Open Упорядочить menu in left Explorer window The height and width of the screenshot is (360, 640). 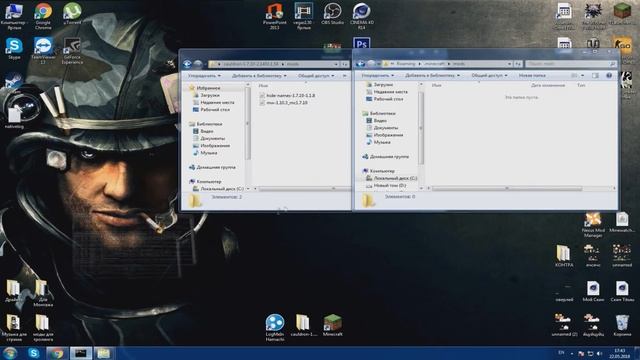coord(204,76)
